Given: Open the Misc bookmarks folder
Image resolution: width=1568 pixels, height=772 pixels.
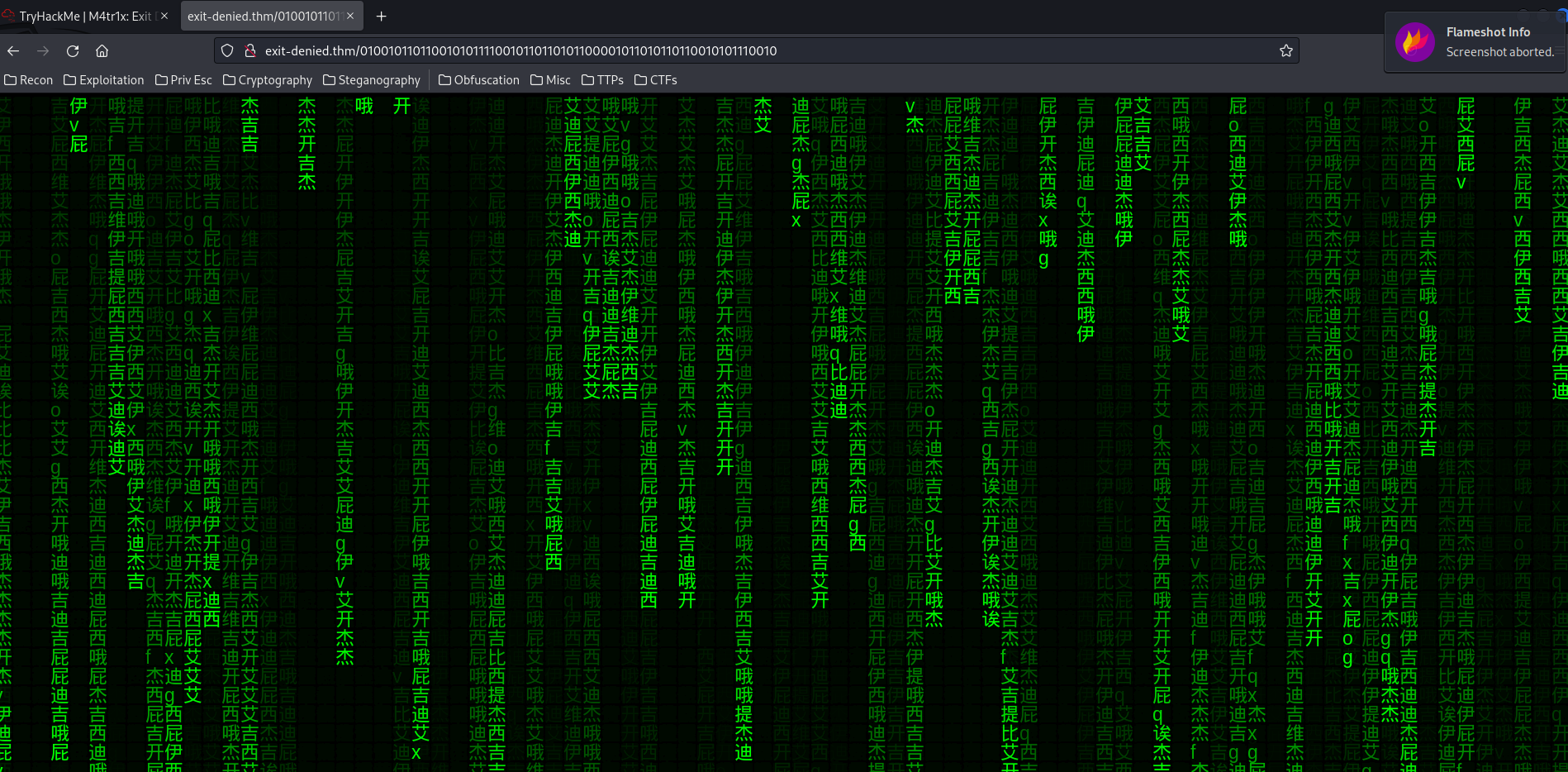Looking at the screenshot, I should pyautogui.click(x=550, y=80).
